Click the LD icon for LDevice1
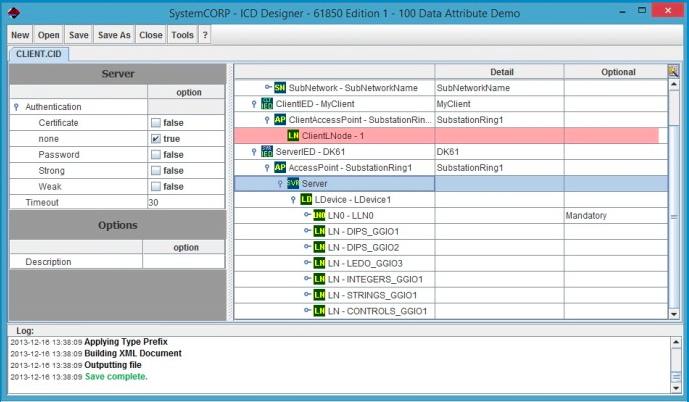Screen dimensions: 689x402 306,200
